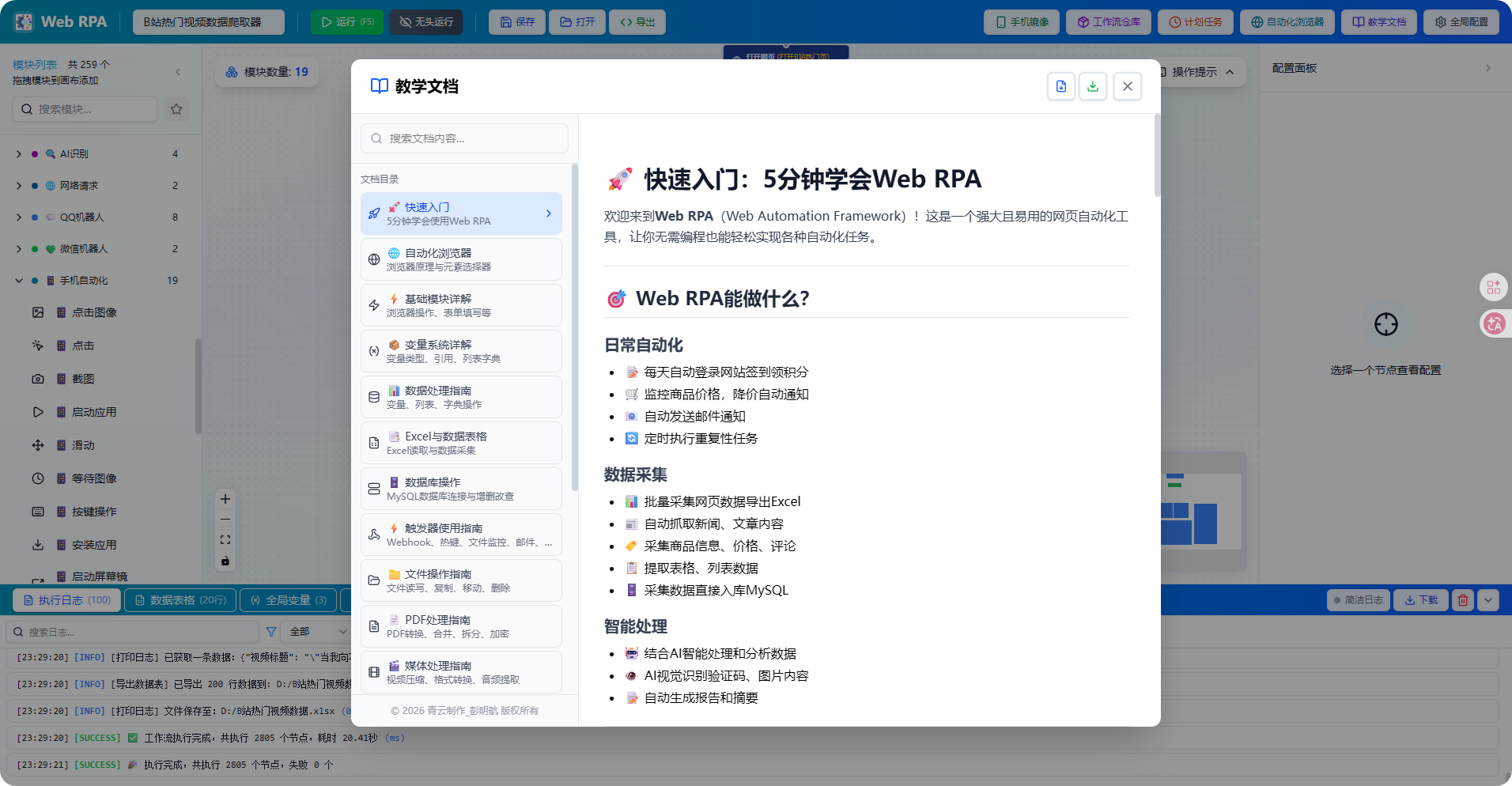Click the 滑动 move-arrows module icon
This screenshot has width=1512, height=786.
37,445
